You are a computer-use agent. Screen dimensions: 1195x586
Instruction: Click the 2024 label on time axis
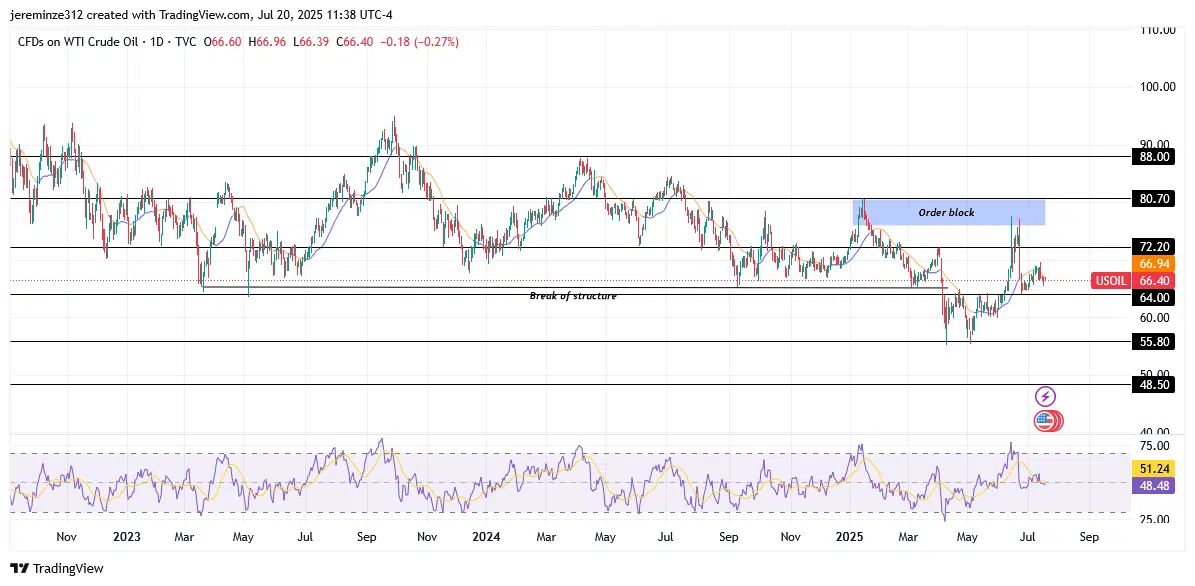[x=486, y=537]
